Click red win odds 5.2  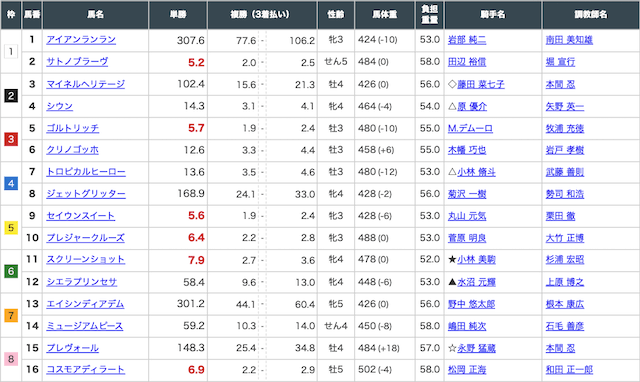(196, 62)
